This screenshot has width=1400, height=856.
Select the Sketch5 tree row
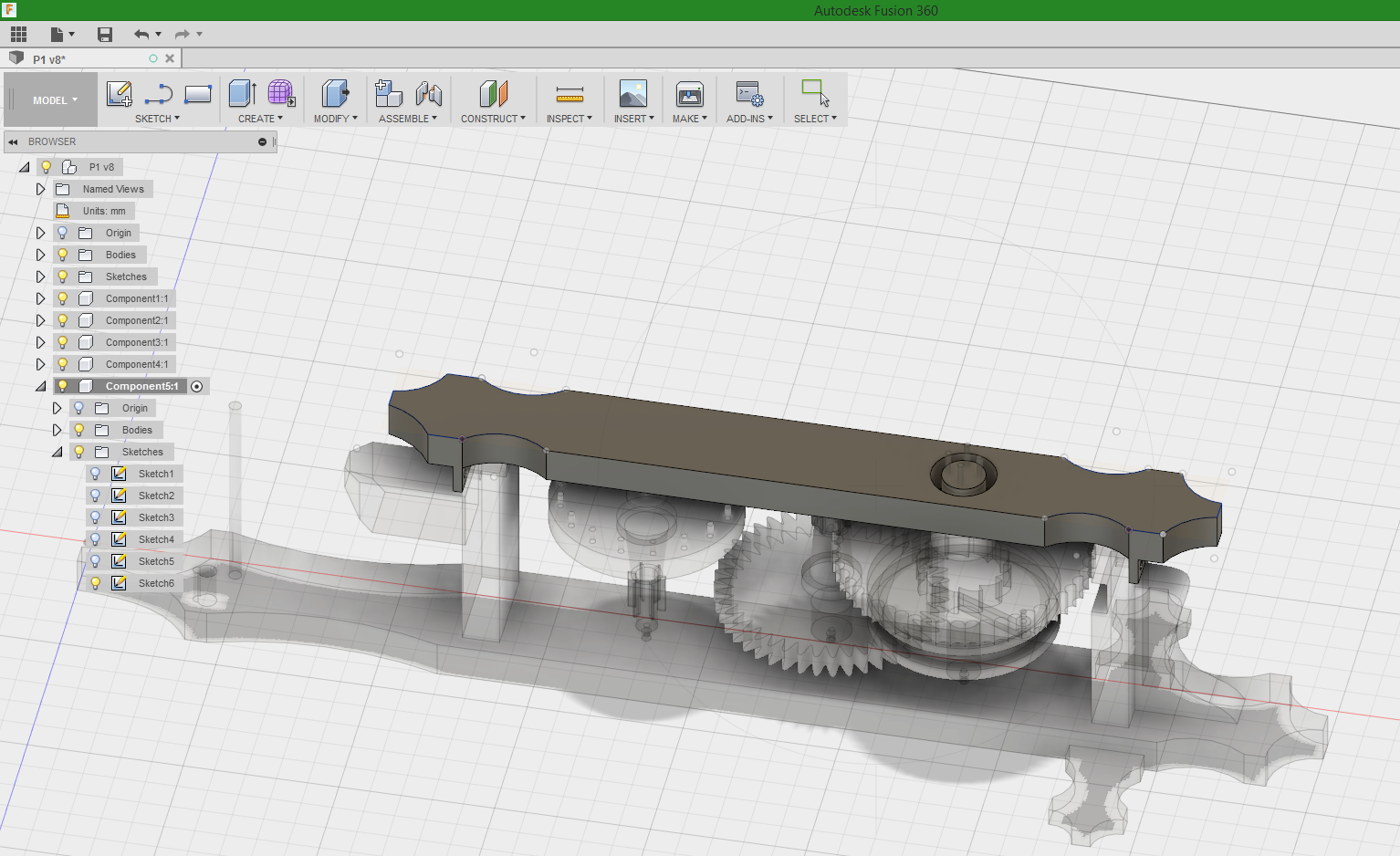(x=133, y=561)
